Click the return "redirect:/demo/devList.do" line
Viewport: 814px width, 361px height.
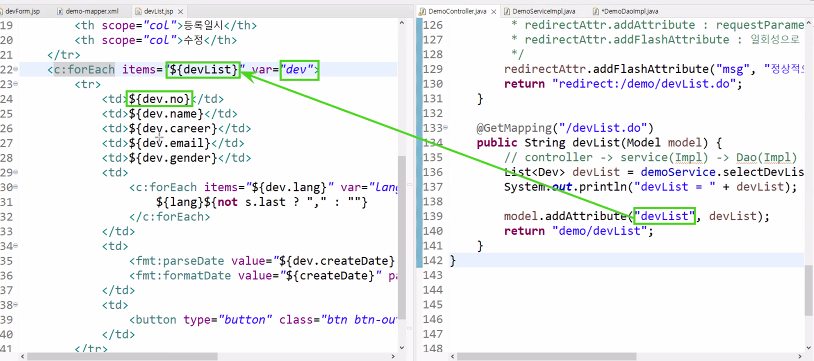(623, 84)
